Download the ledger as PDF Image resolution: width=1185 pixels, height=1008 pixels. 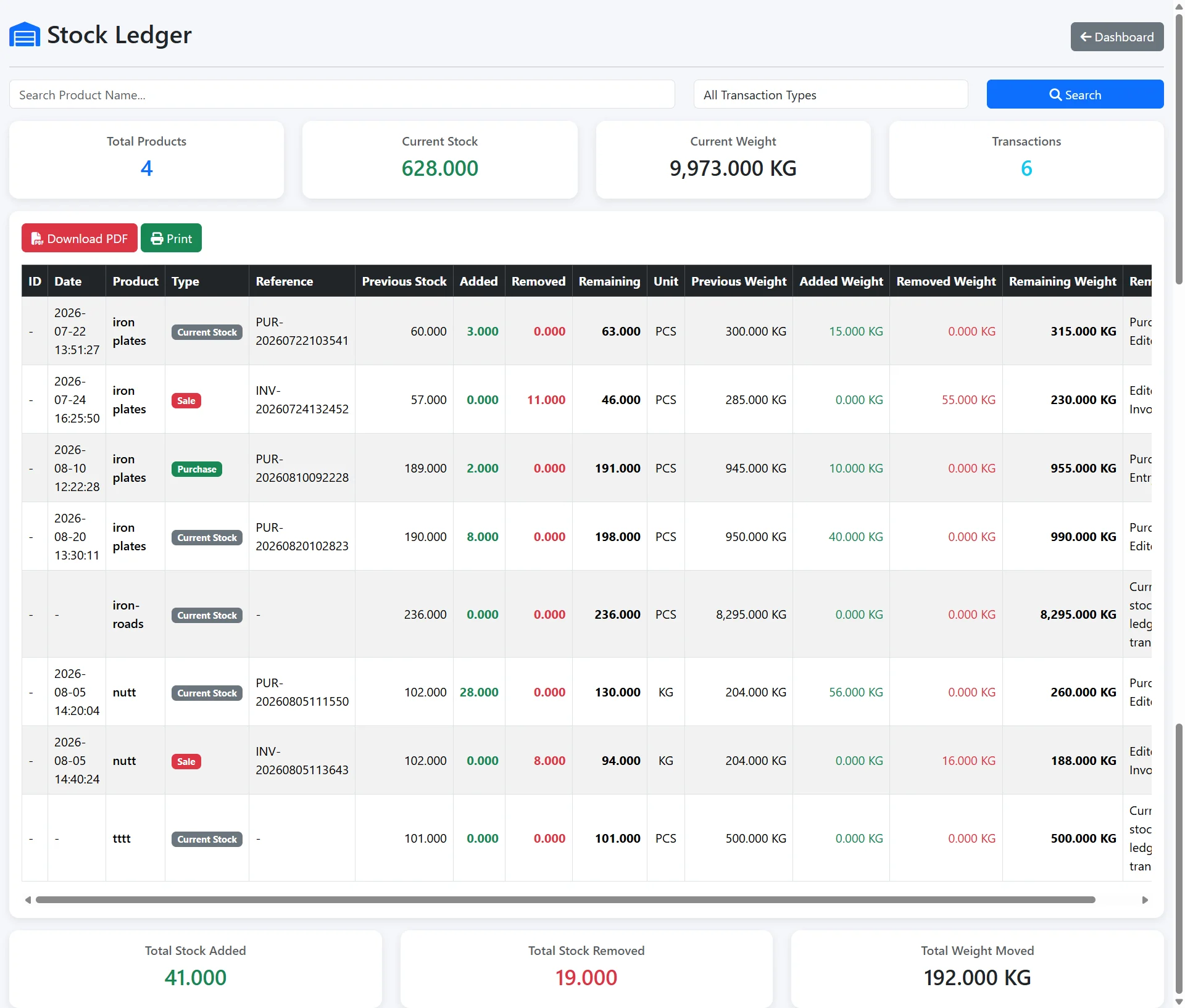(x=80, y=238)
